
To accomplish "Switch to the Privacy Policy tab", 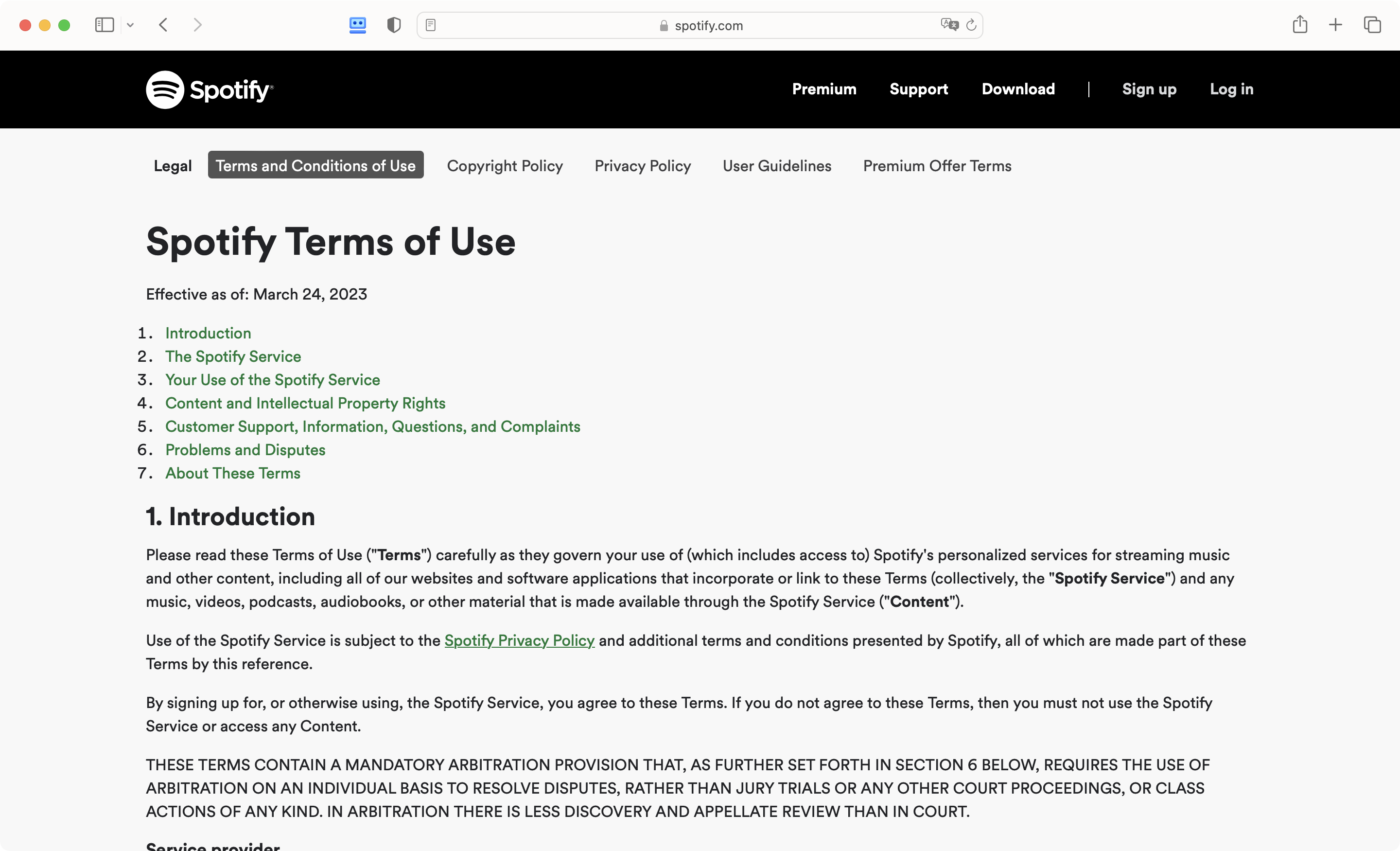I will tap(643, 165).
